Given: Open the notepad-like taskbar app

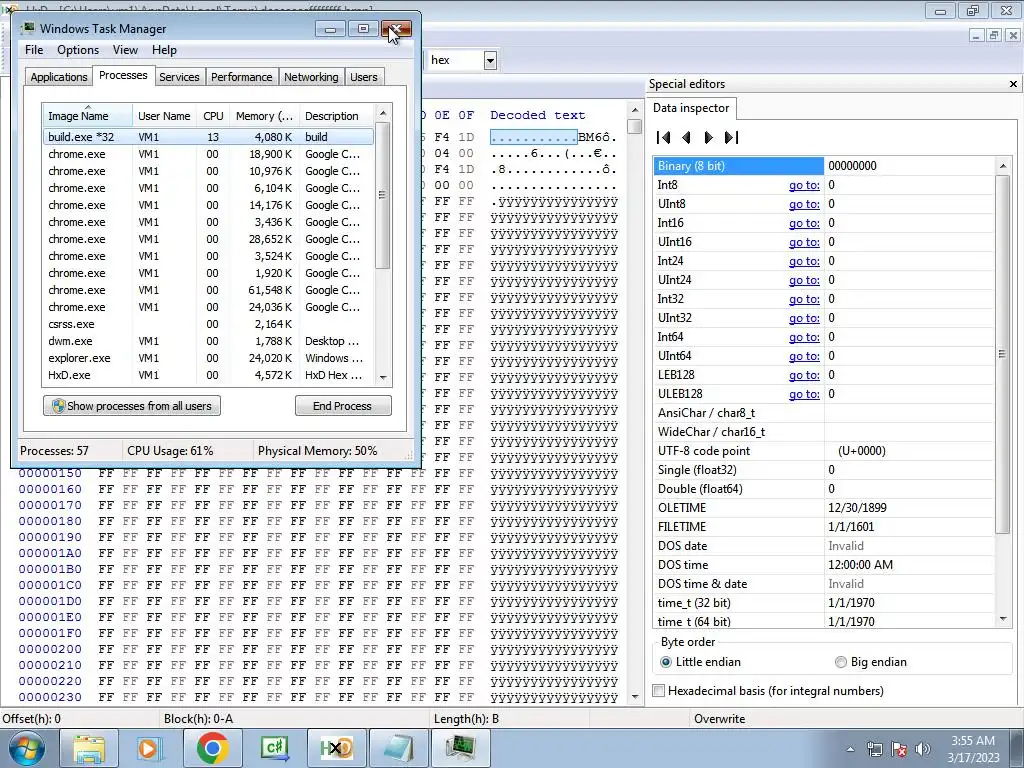Looking at the screenshot, I should click(x=398, y=748).
